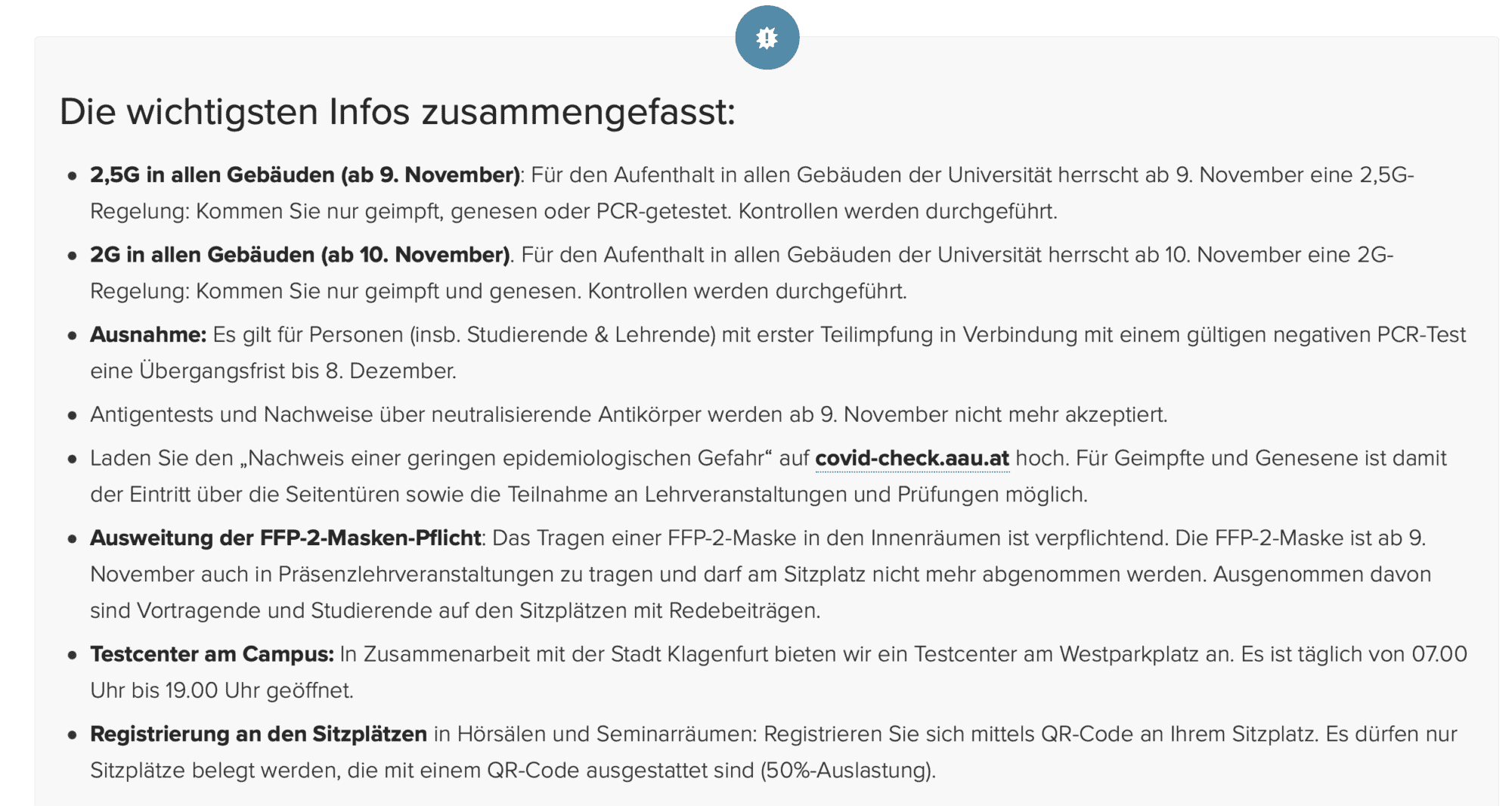
Task: Click the bullet dot beside "Testcenter am Campus"
Action: coord(73,655)
